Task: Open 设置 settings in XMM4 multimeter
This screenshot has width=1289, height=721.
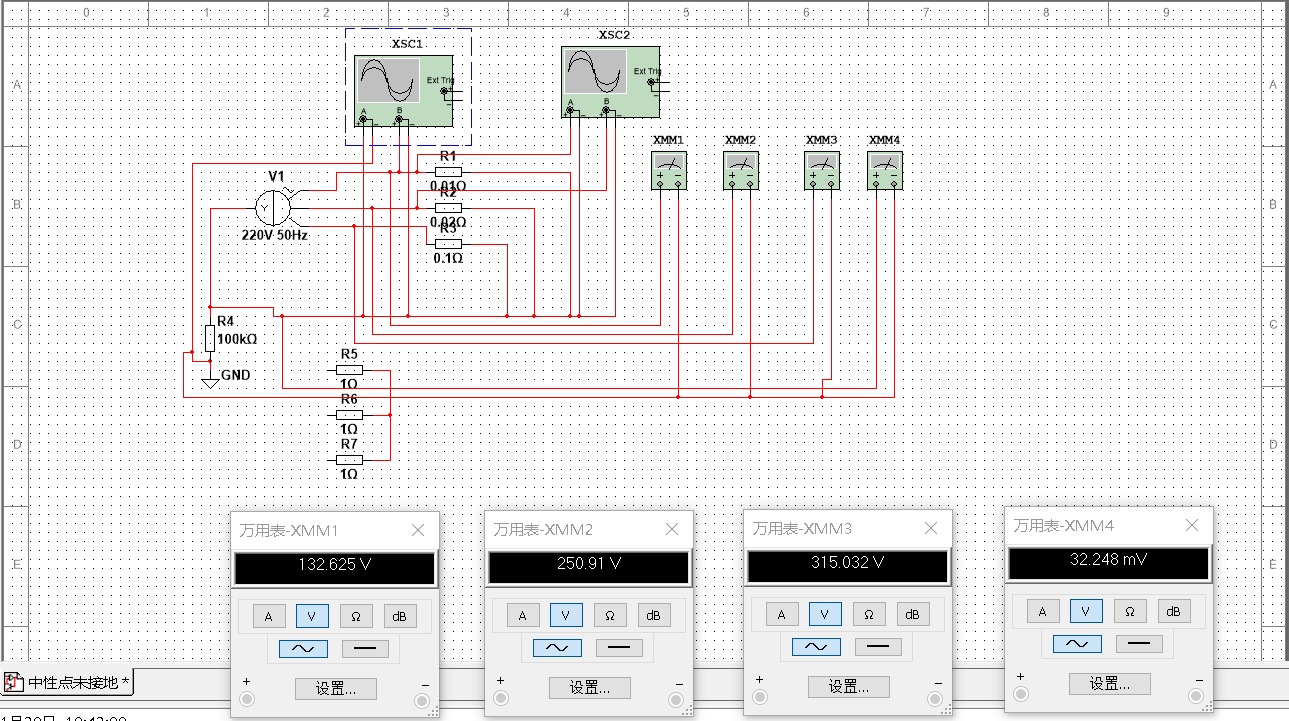Action: pos(1109,683)
